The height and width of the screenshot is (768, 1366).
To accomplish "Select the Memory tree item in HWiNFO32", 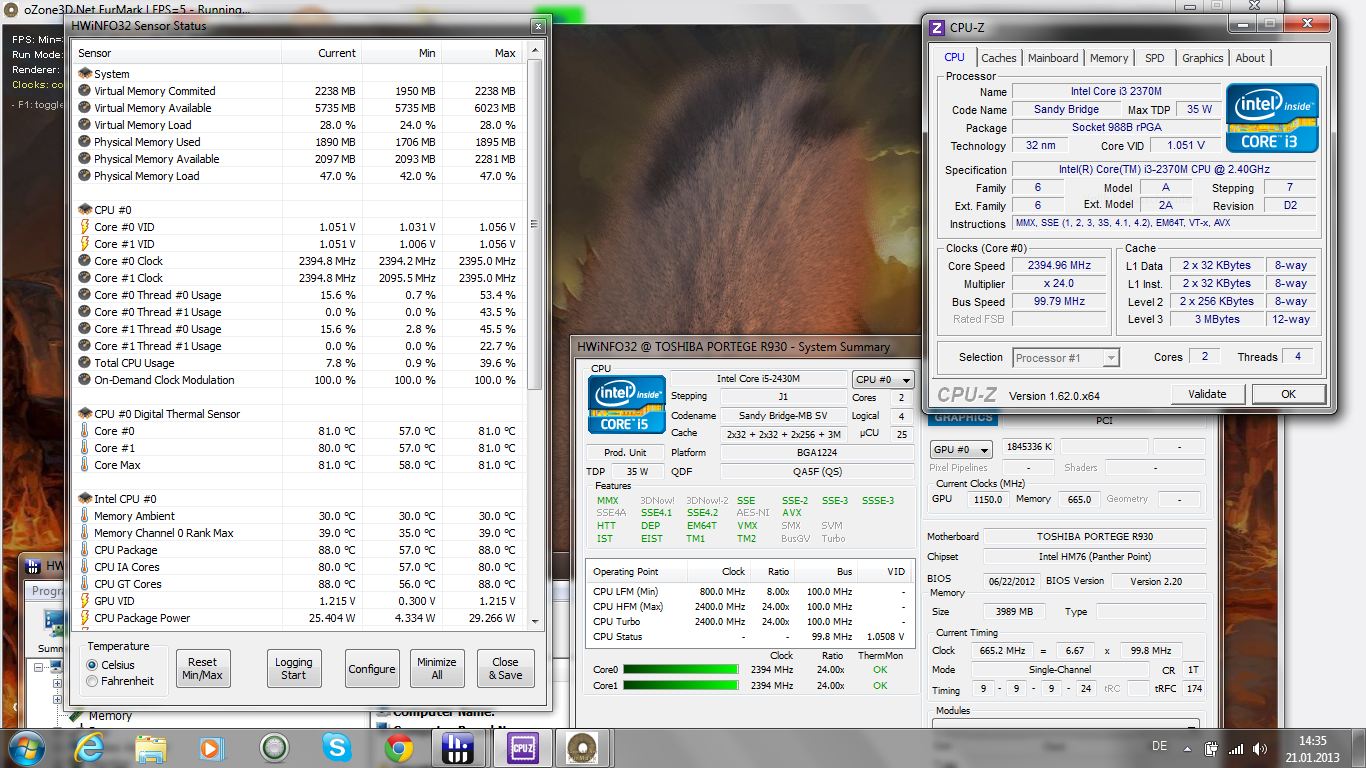I will [x=110, y=716].
